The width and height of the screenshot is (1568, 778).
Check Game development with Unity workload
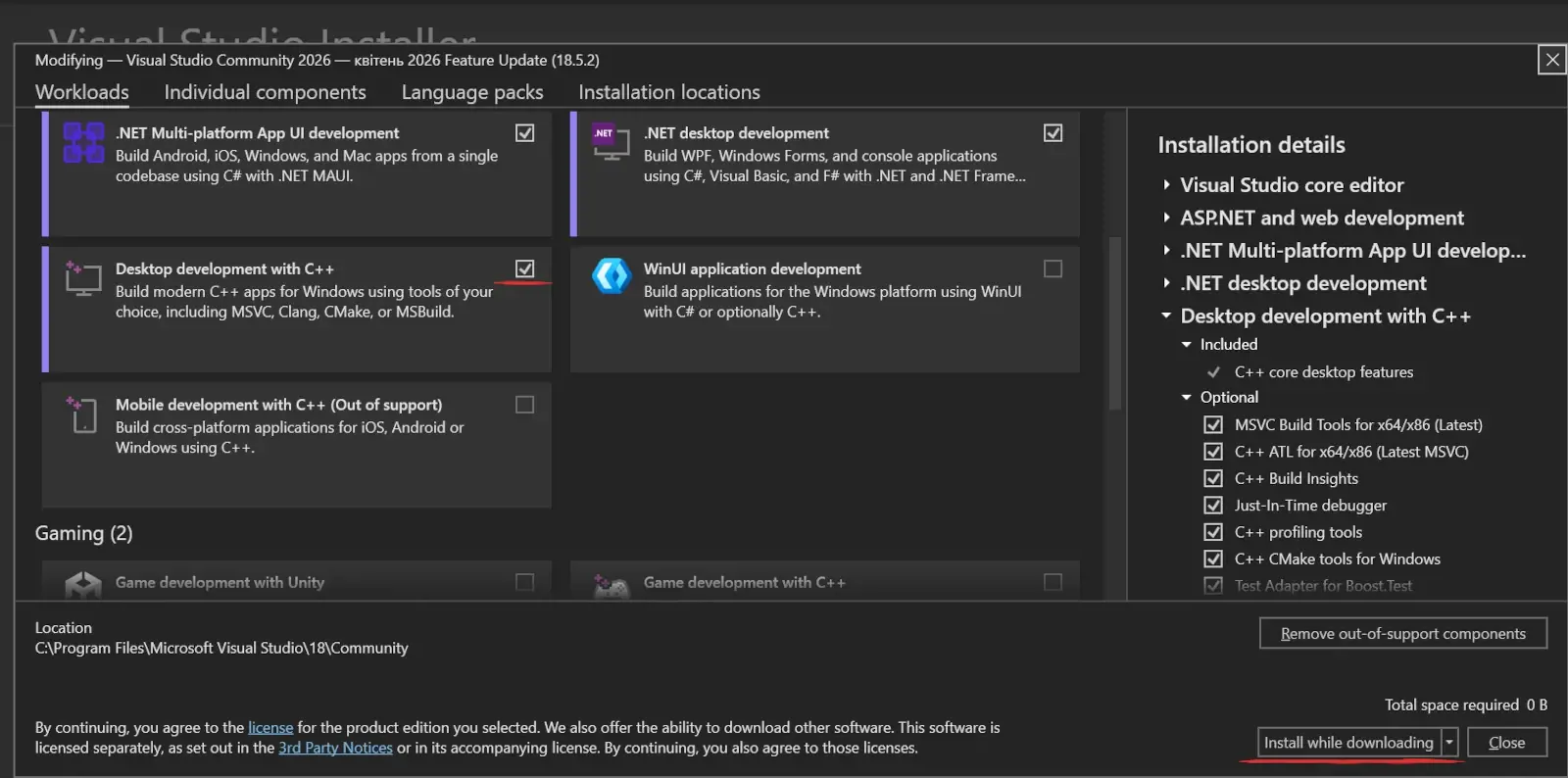(x=525, y=582)
